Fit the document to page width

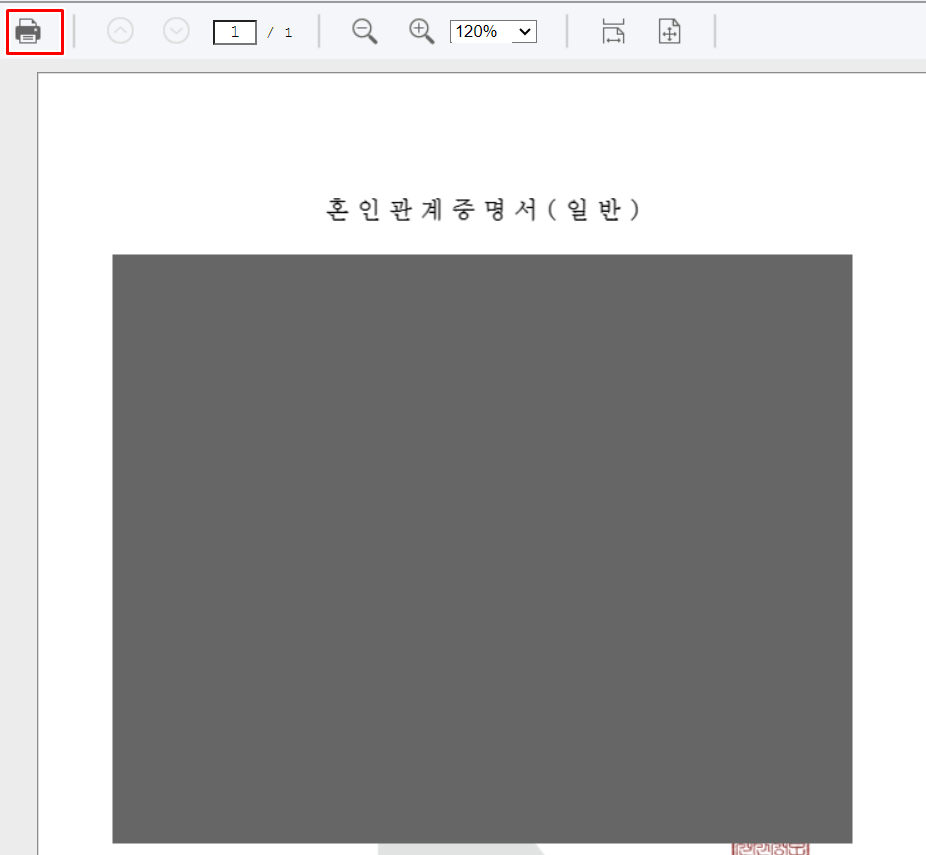point(613,31)
